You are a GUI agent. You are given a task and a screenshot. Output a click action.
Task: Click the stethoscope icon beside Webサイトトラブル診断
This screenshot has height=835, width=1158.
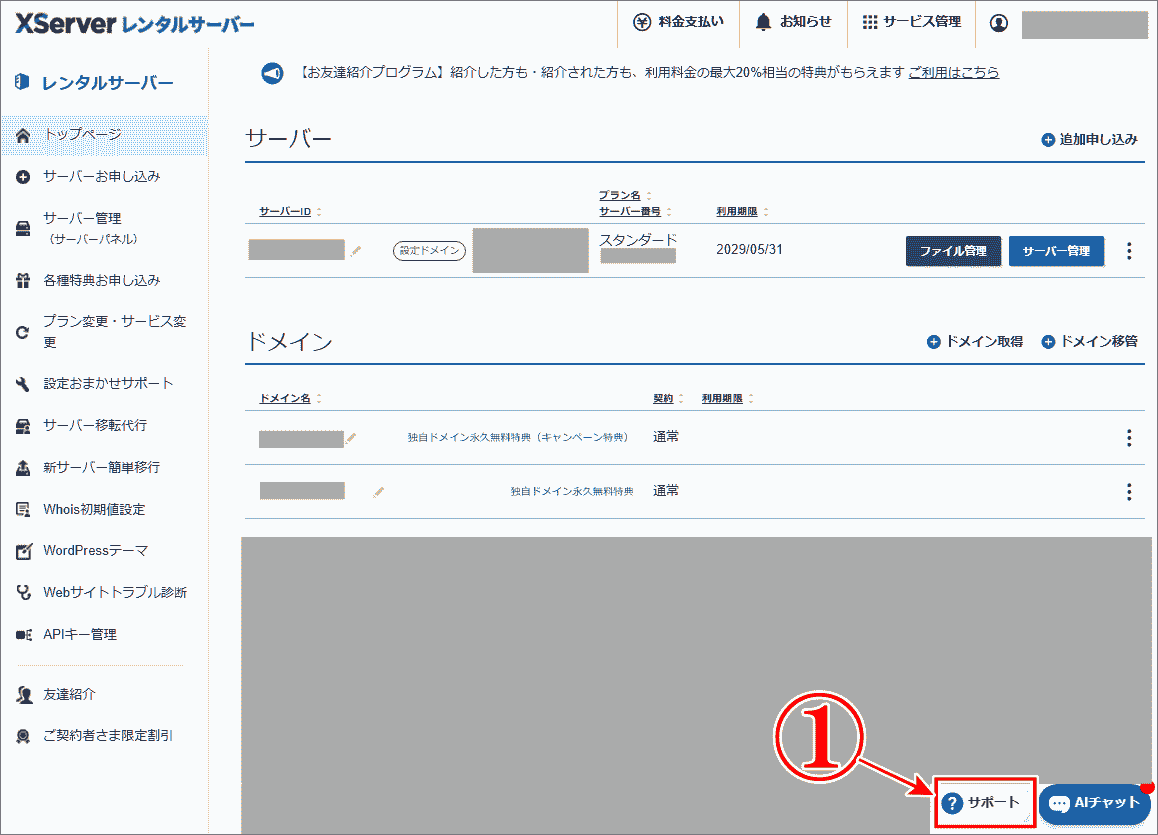(x=24, y=593)
